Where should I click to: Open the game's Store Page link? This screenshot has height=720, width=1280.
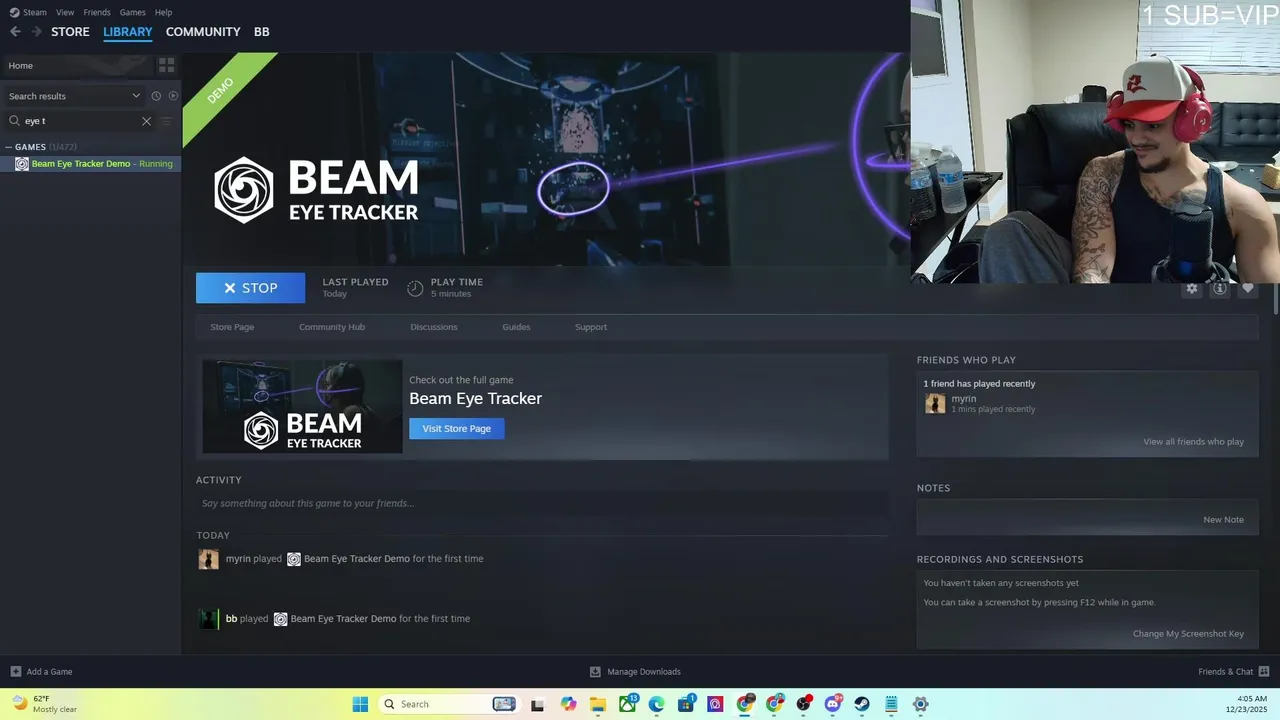pyautogui.click(x=232, y=327)
